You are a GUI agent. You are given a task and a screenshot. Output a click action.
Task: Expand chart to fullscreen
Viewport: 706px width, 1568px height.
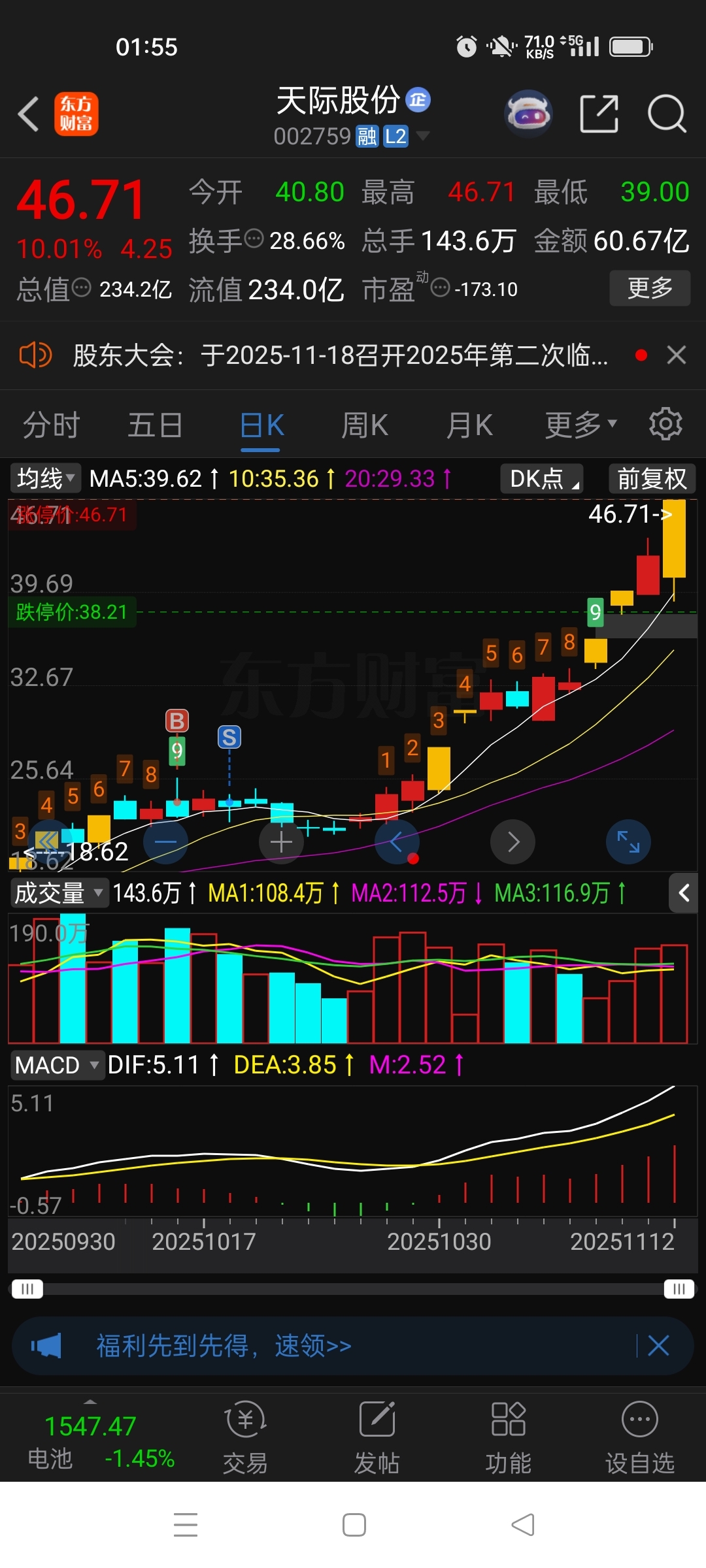(x=628, y=842)
